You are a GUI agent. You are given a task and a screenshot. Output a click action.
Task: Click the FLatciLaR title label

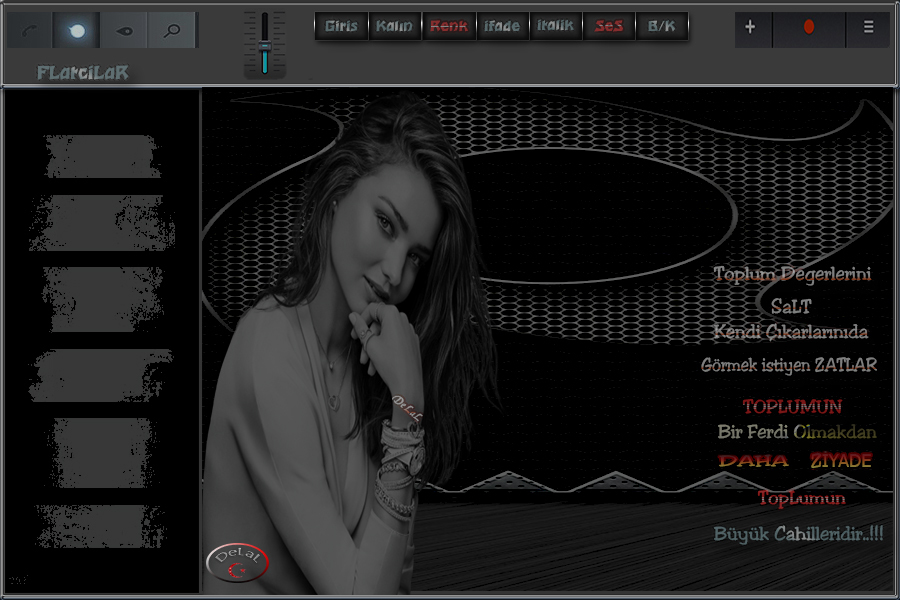(x=82, y=73)
